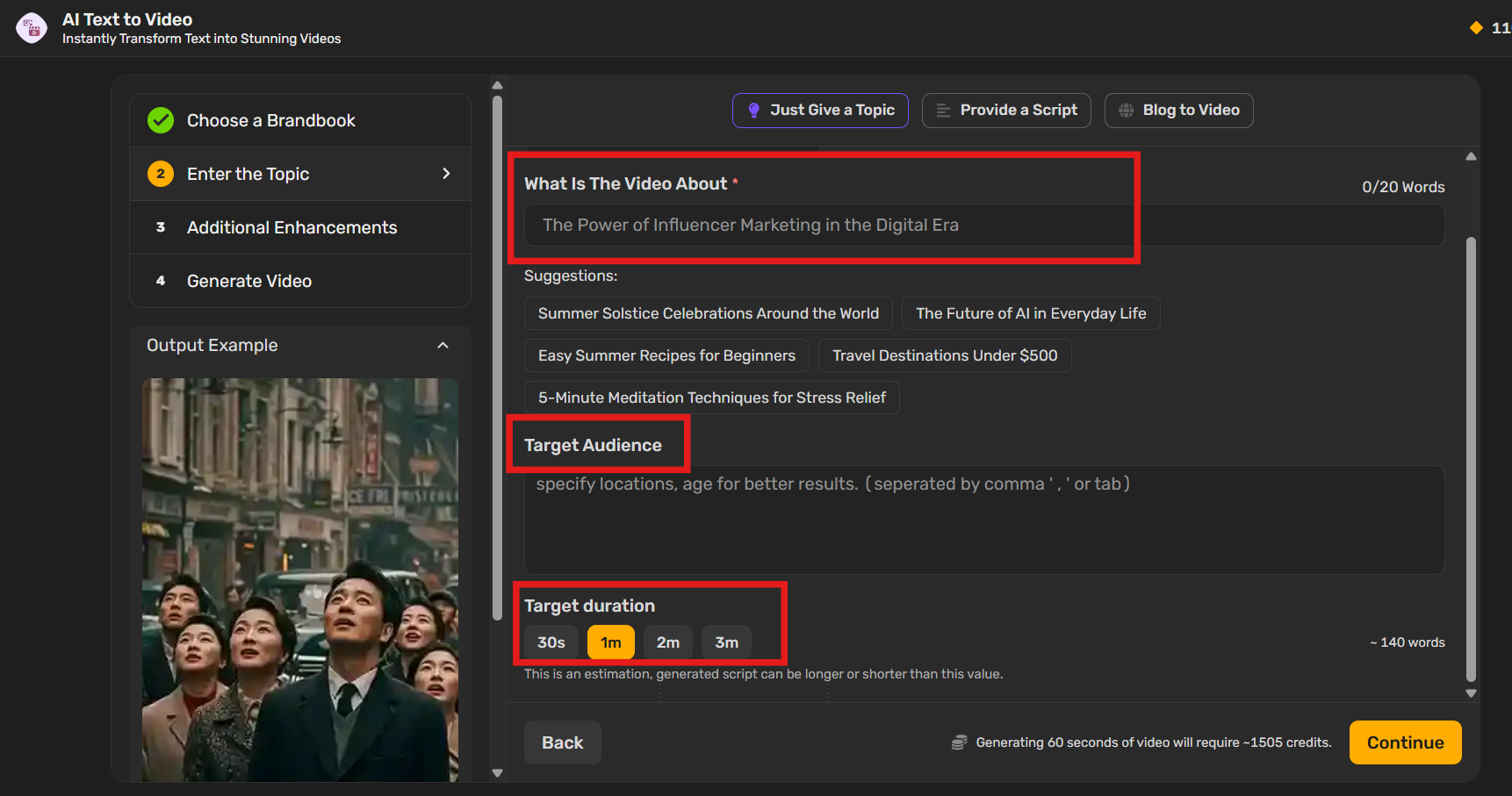Expand Enter the Topic via its chevron

[446, 174]
